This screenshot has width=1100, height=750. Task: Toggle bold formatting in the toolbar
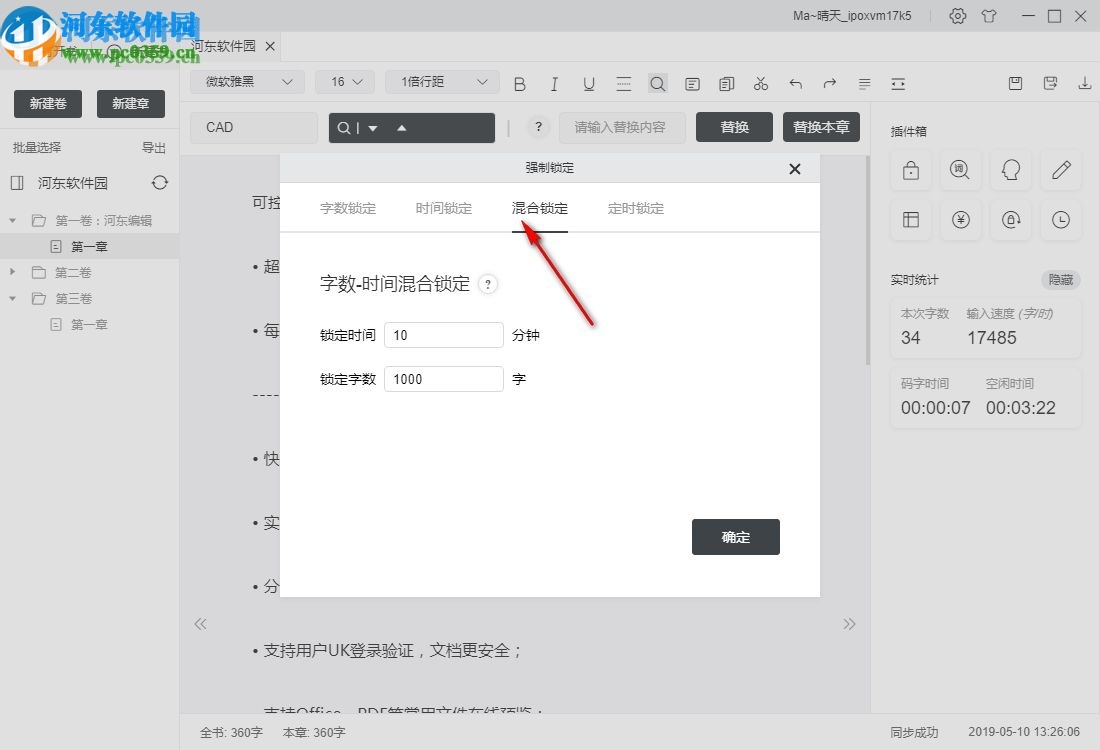(520, 84)
